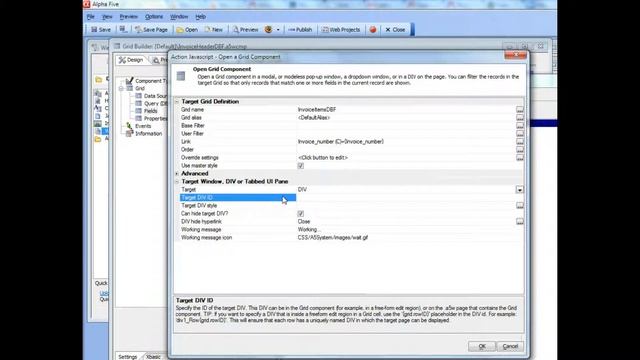Click OK in the Action Javascript dialog
Screen dimensions: 640x360
pos(482,347)
